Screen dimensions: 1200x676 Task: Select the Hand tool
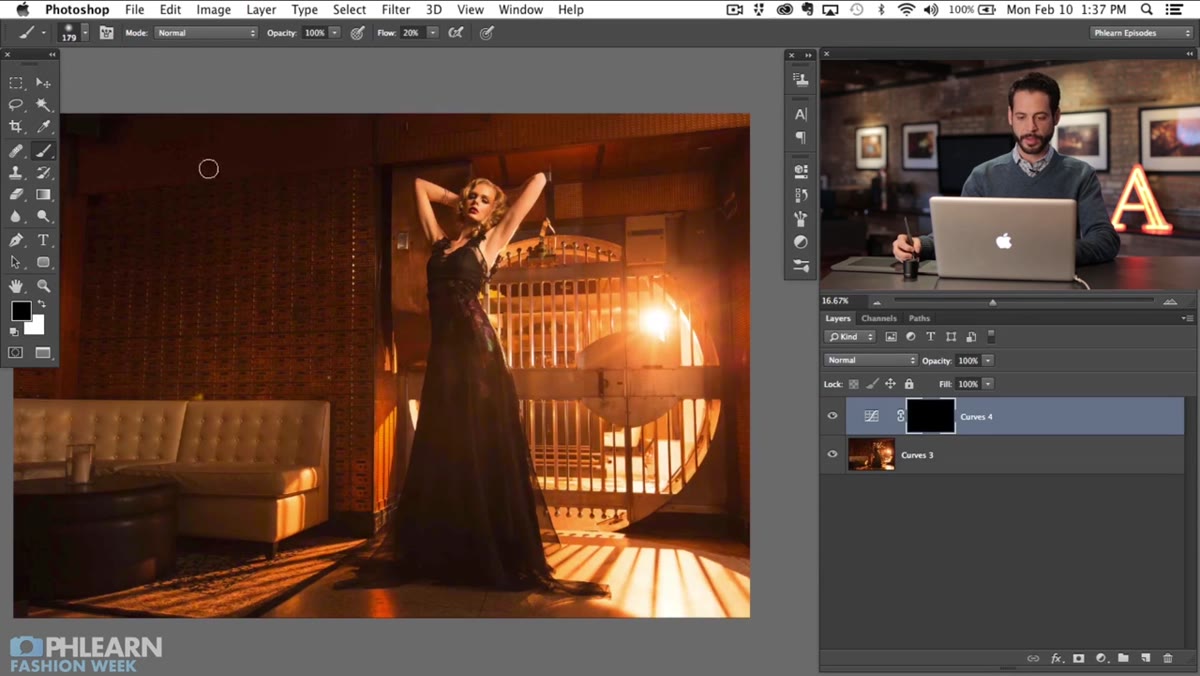tap(16, 286)
